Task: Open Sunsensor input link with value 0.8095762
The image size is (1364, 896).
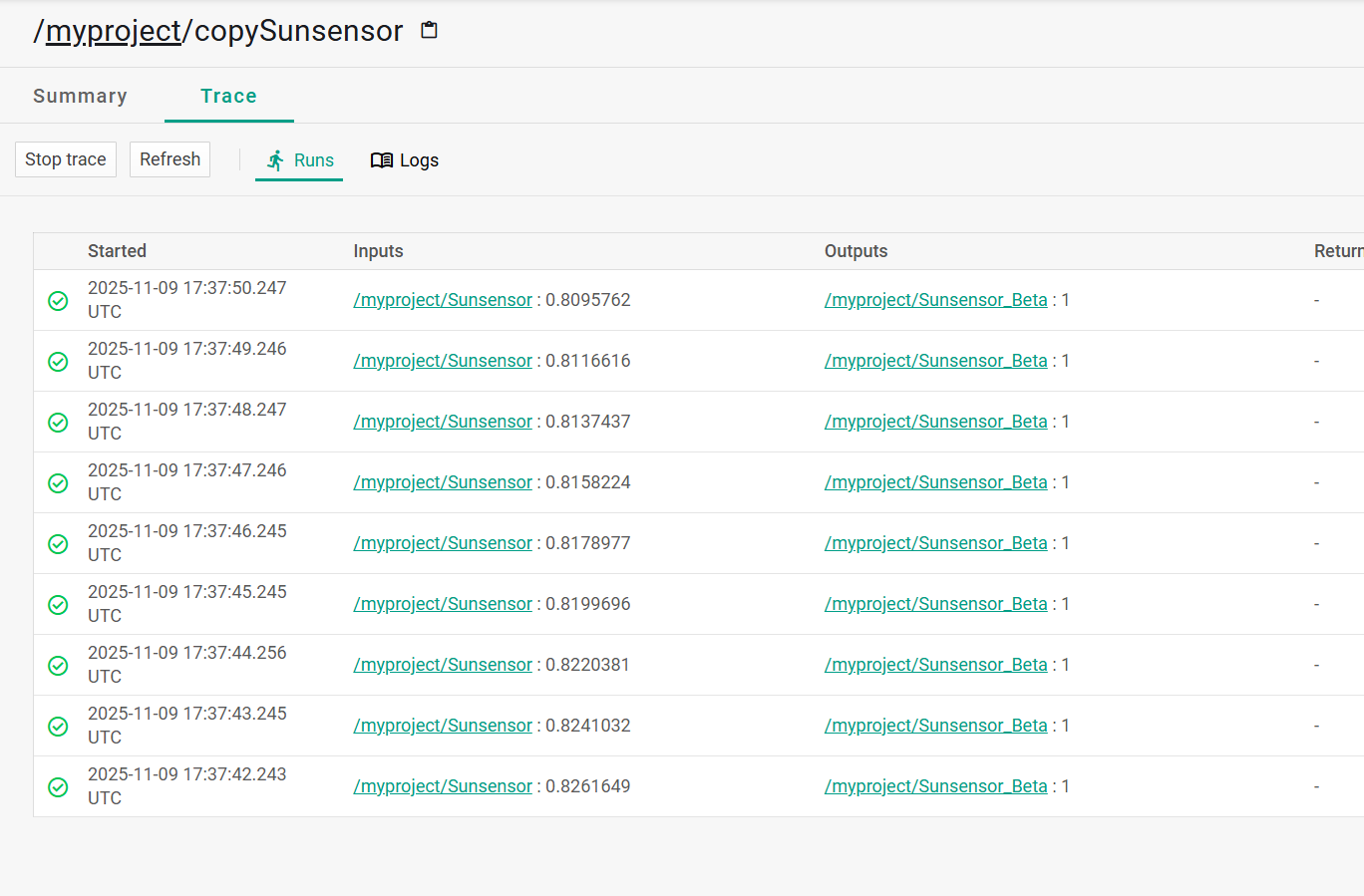Action: tap(443, 300)
